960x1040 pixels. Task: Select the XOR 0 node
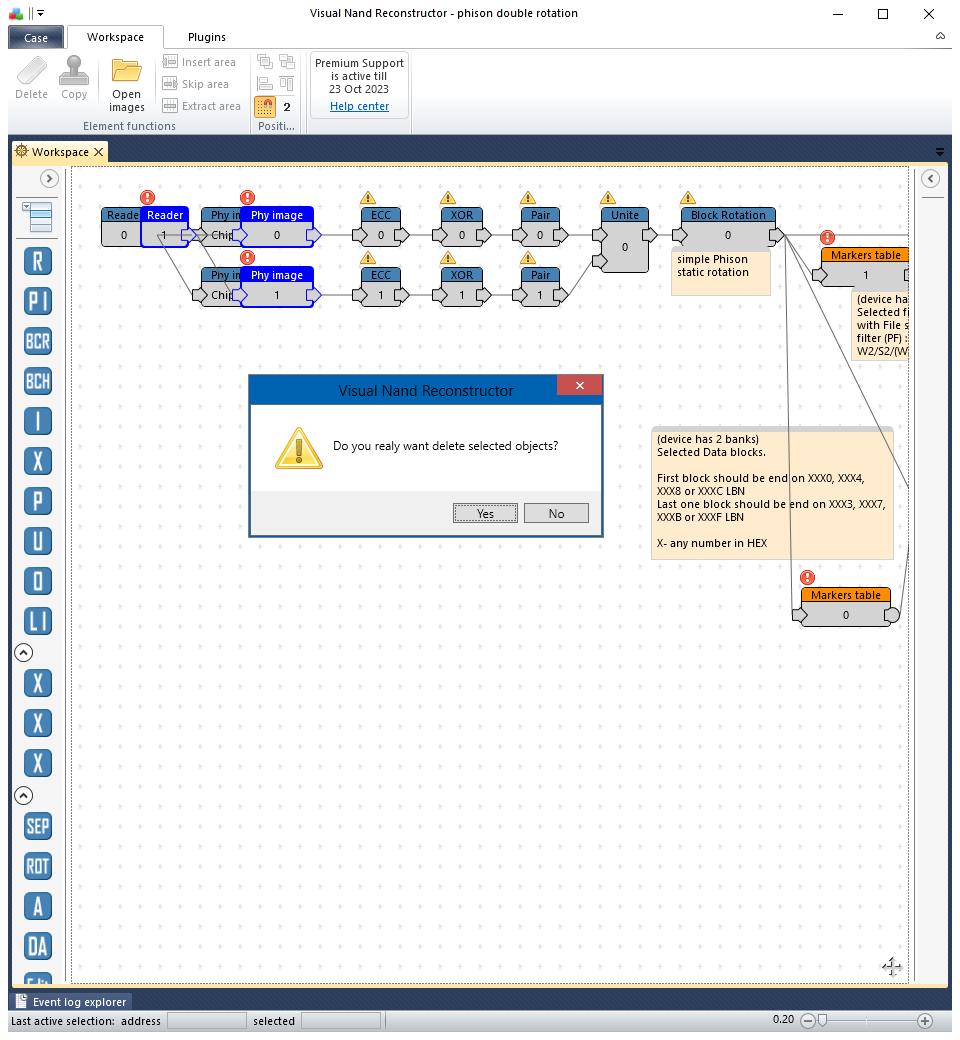[x=462, y=226]
